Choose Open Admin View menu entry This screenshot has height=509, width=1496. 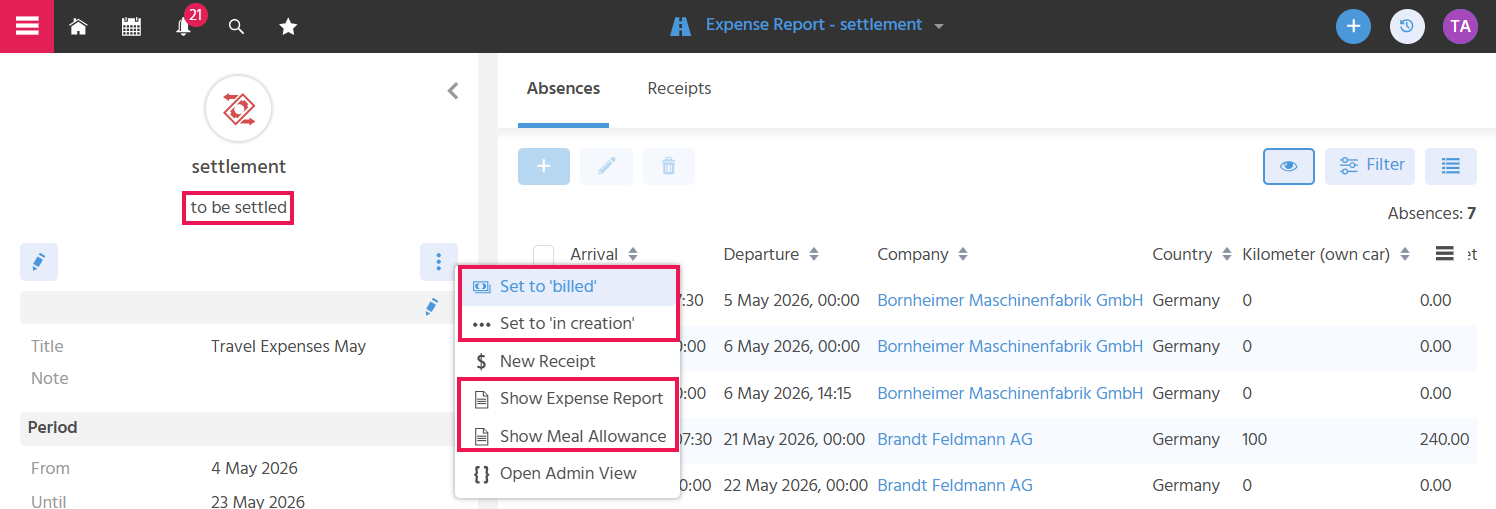(568, 473)
